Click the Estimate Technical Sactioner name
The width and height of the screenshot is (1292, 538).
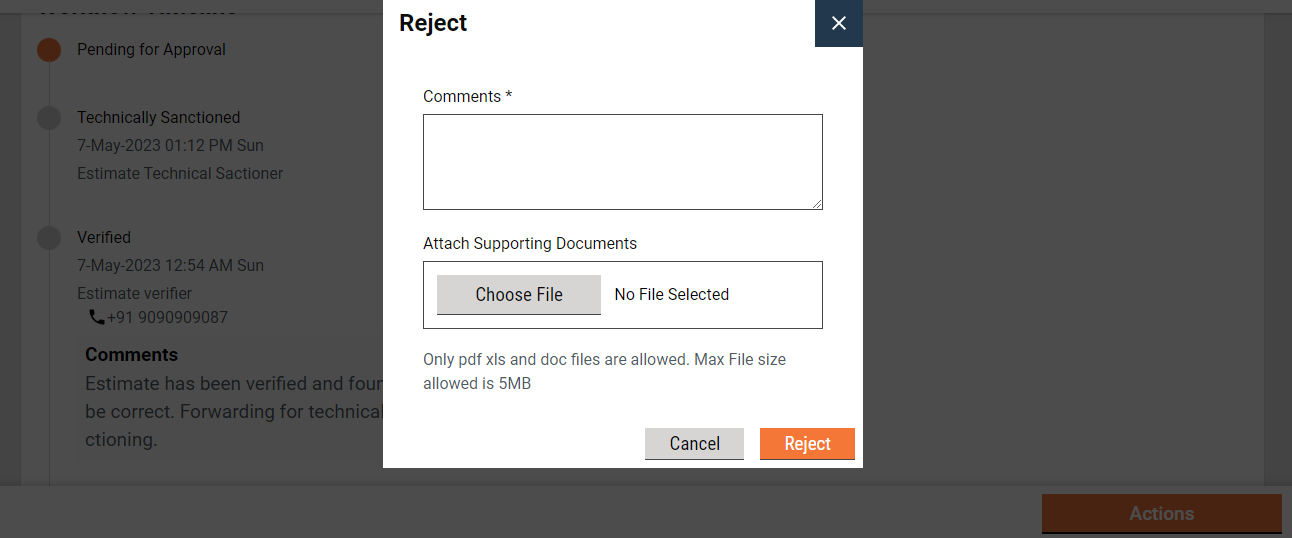180,174
